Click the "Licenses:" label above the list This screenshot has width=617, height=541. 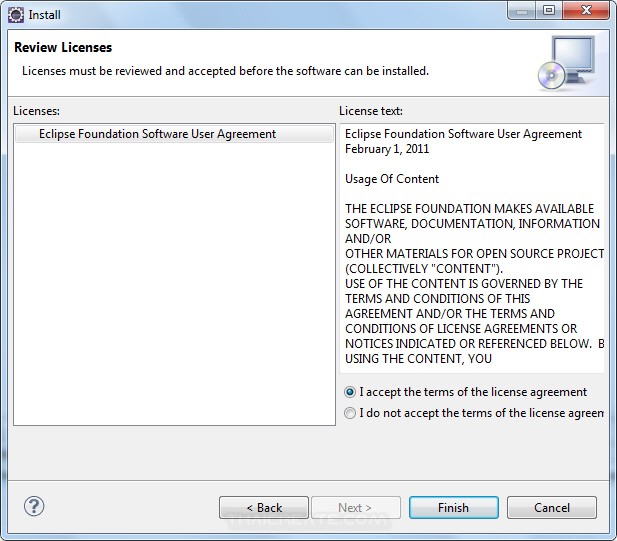[37, 111]
